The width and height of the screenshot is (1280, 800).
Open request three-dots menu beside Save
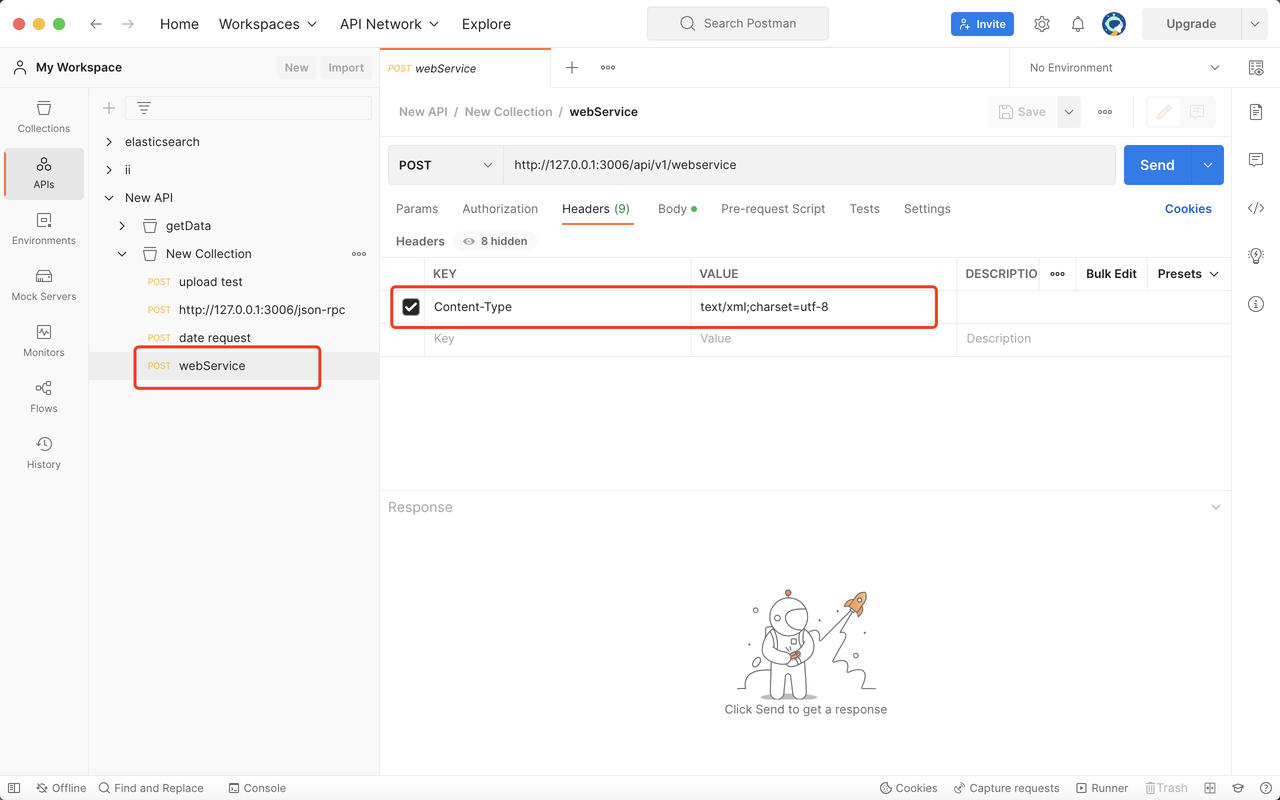click(x=1105, y=112)
